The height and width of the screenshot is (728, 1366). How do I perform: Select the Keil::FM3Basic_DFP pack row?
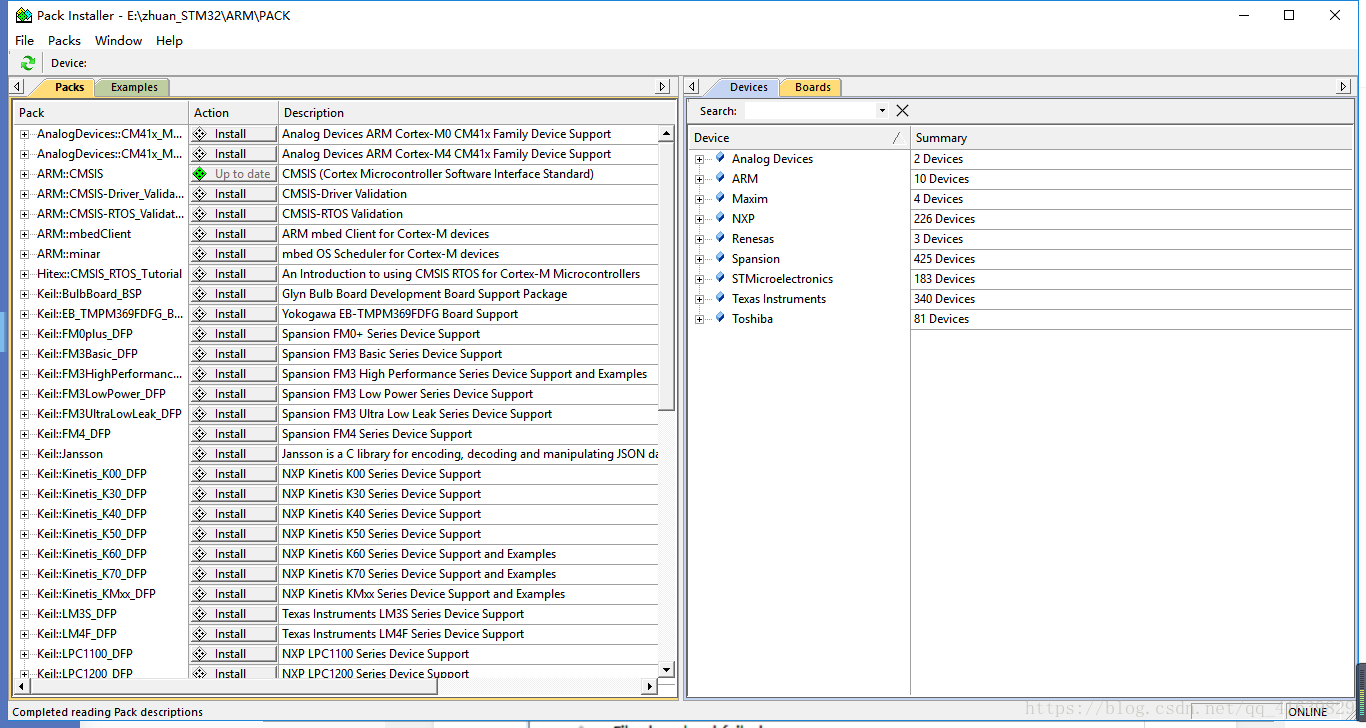[87, 354]
